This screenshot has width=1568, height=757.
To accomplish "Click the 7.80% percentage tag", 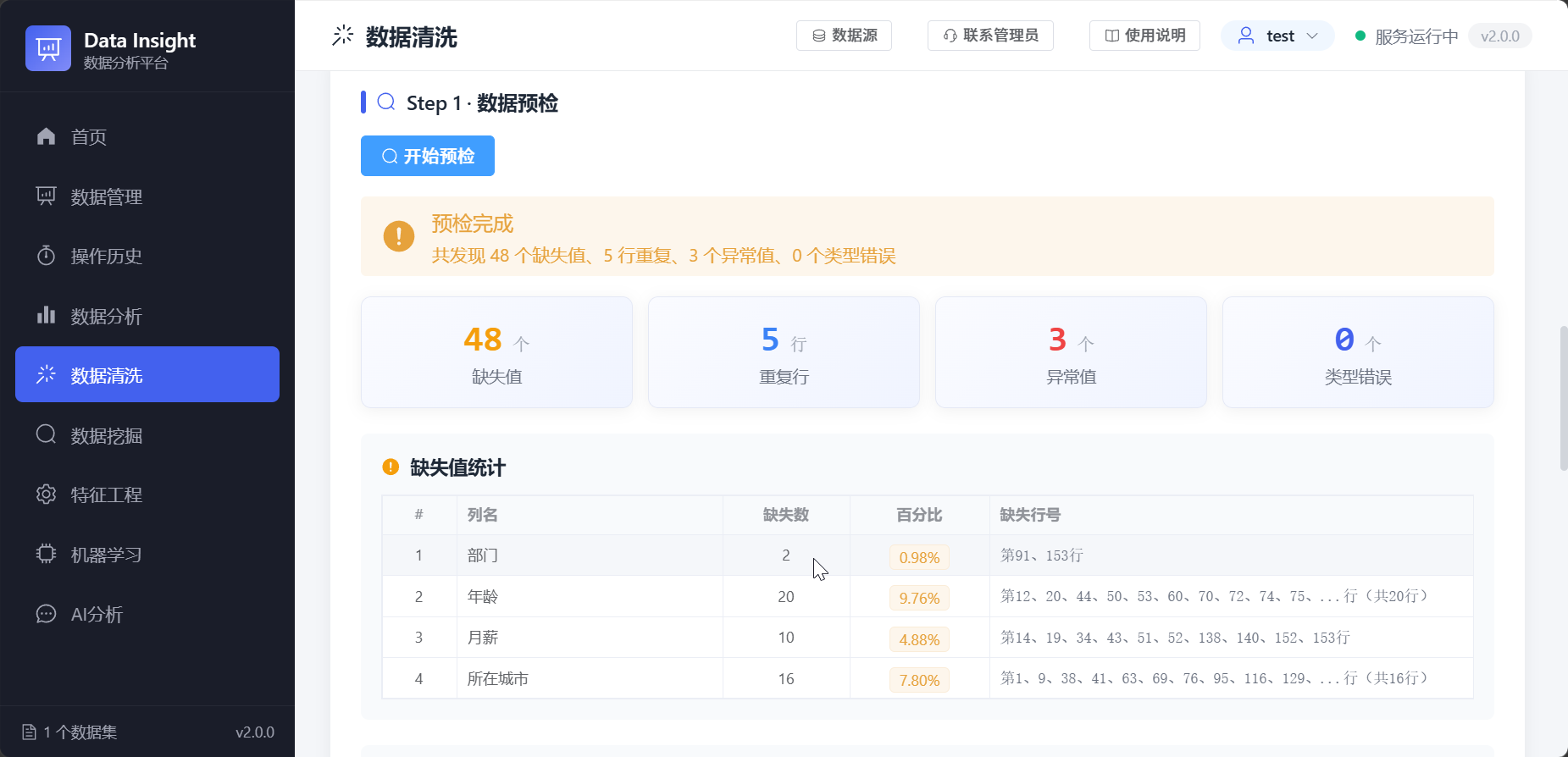I will (919, 680).
